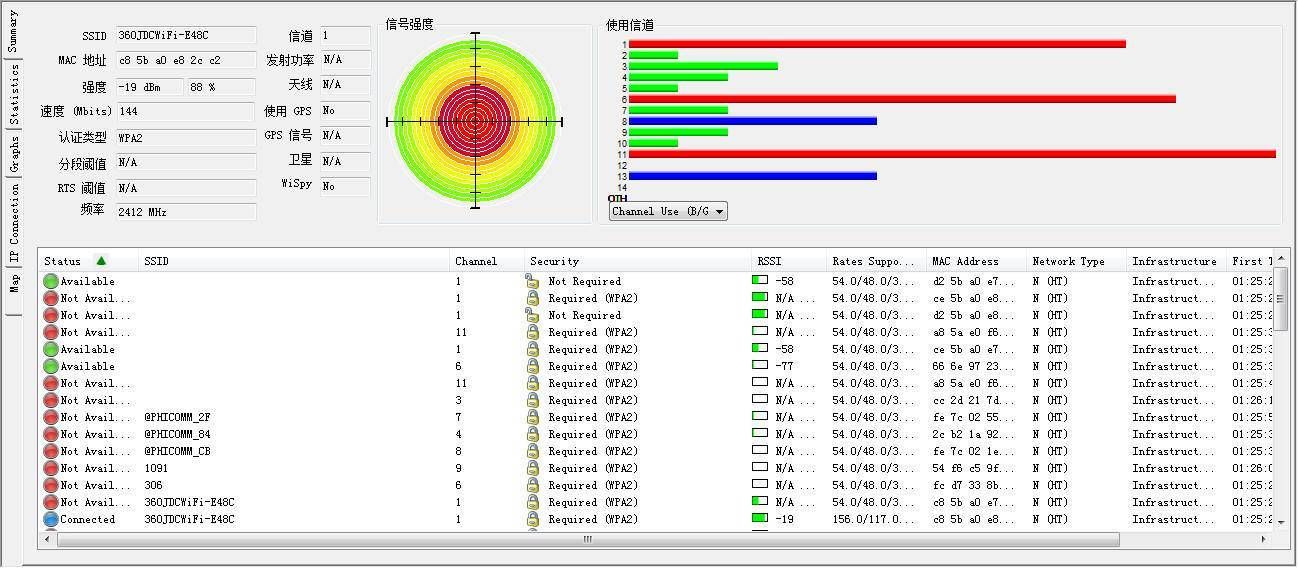
Task: Click RSSI signal bar icon in 1091 row
Action: (x=760, y=468)
